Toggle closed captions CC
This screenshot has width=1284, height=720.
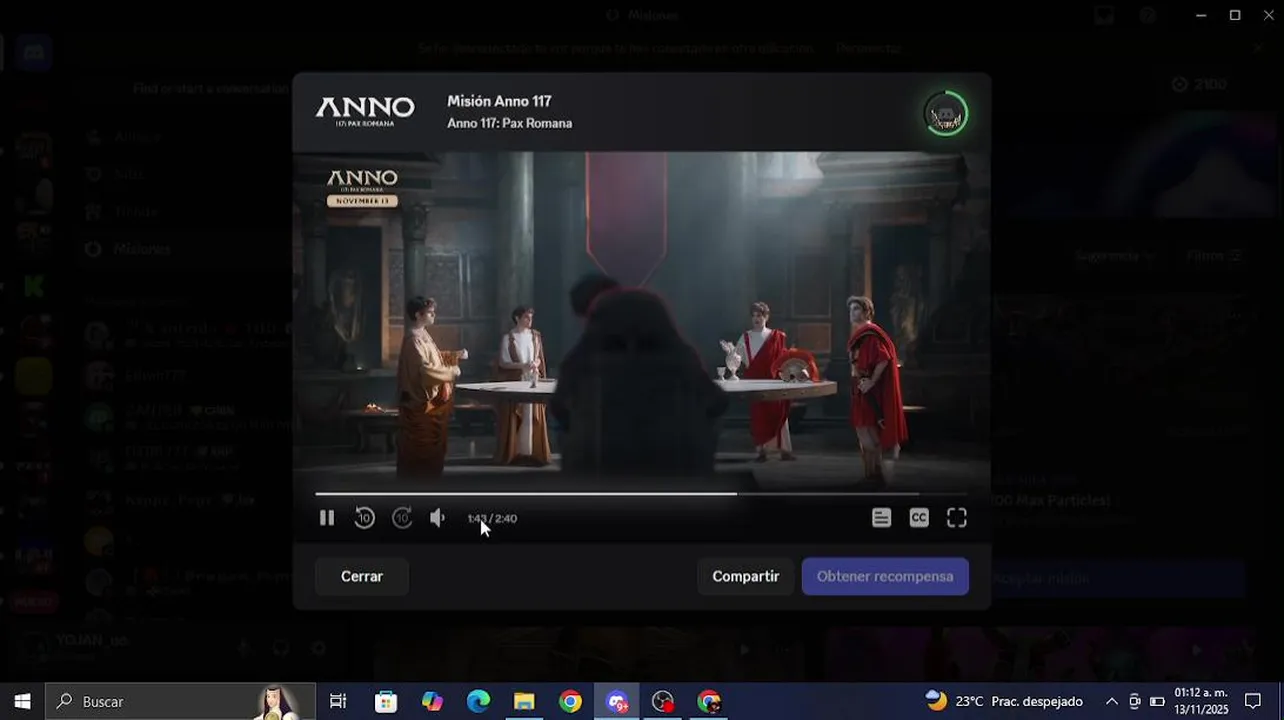pos(919,518)
